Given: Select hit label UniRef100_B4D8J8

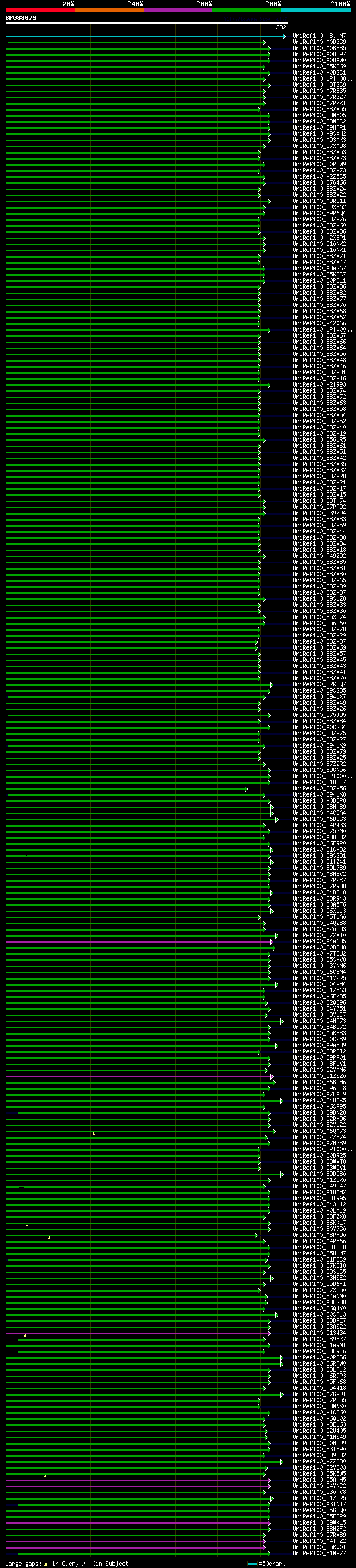Looking at the screenshot, I should (x=319, y=892).
